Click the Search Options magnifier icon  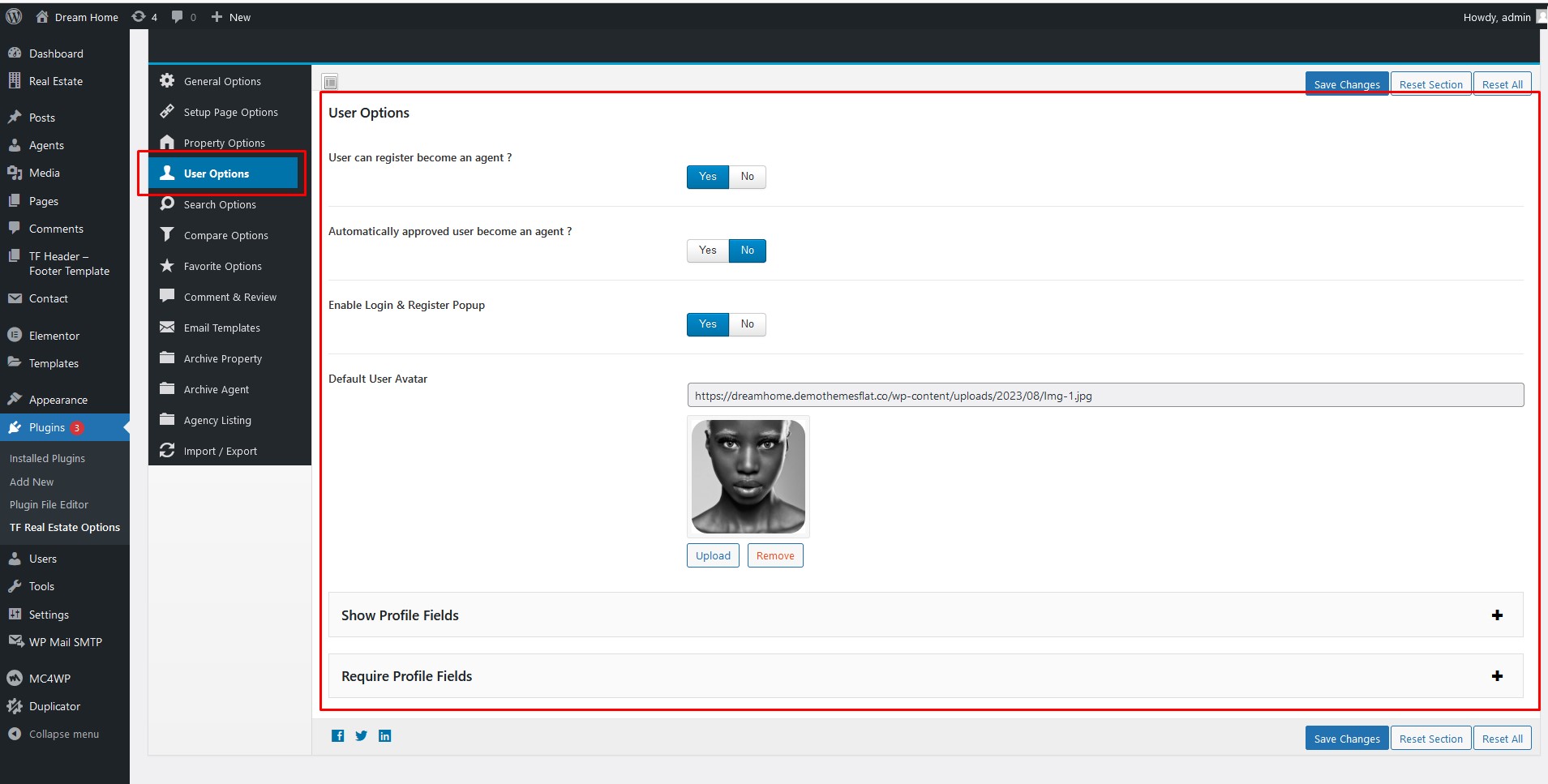(167, 203)
